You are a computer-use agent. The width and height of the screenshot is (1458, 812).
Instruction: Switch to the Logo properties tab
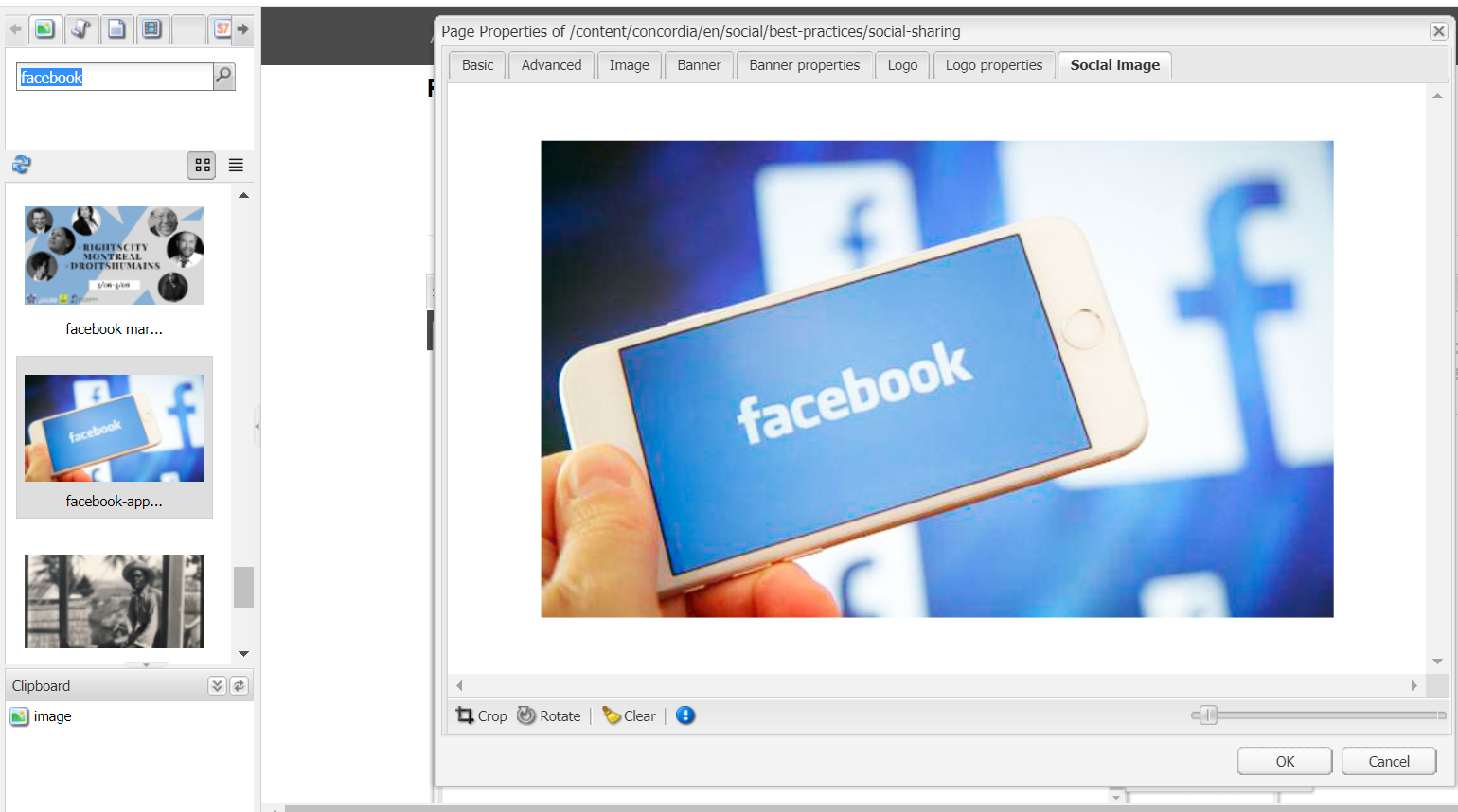tap(994, 65)
